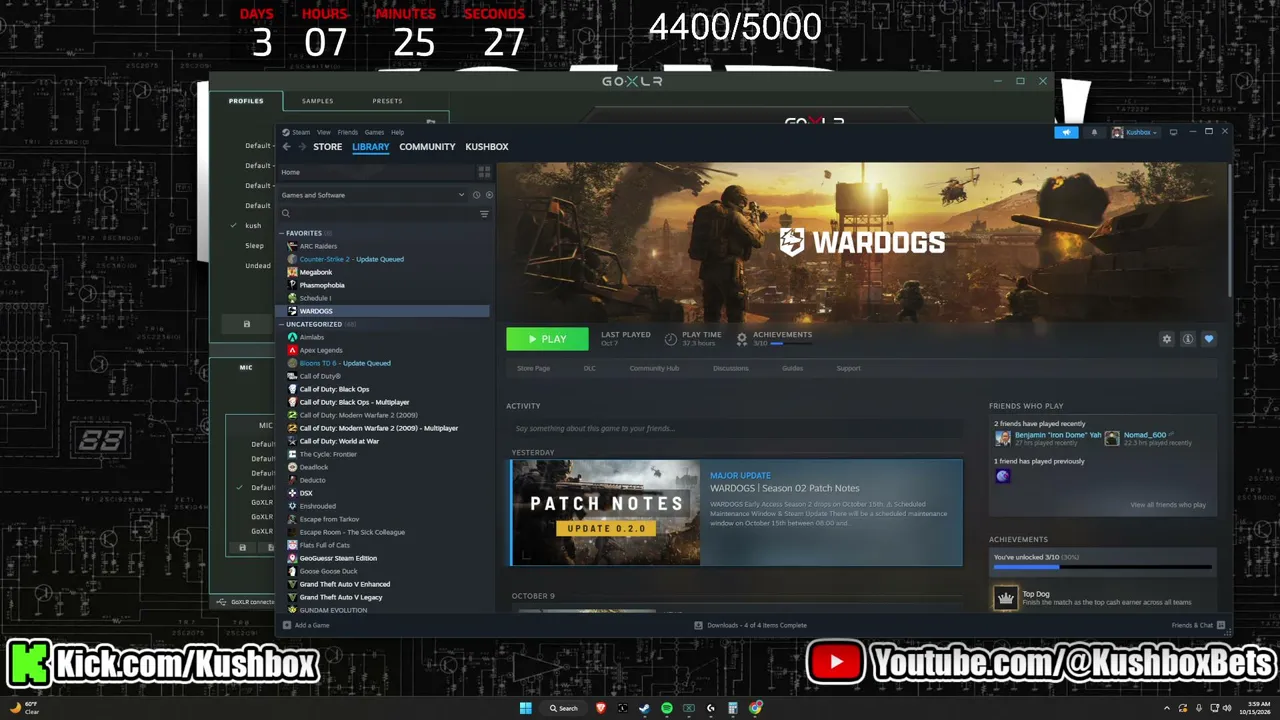The height and width of the screenshot is (720, 1280).
Task: Click Add a Game at bottom left
Action: click(x=306, y=625)
